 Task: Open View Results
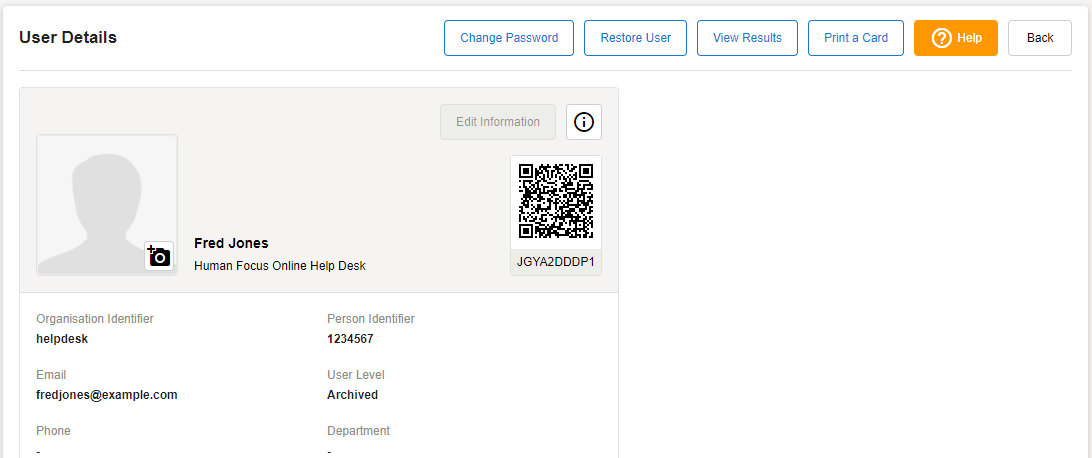pos(747,38)
